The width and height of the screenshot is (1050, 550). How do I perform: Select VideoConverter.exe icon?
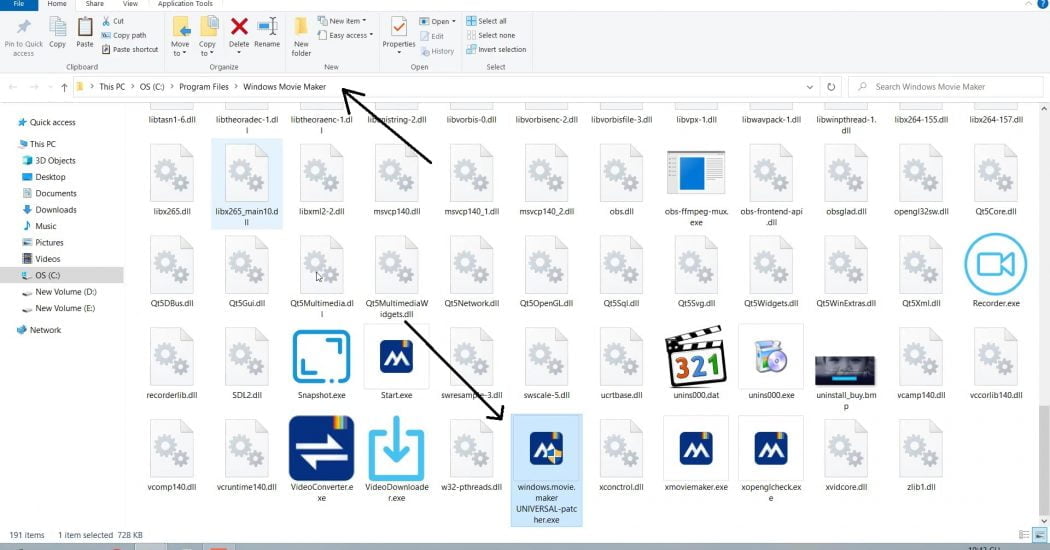coord(321,448)
